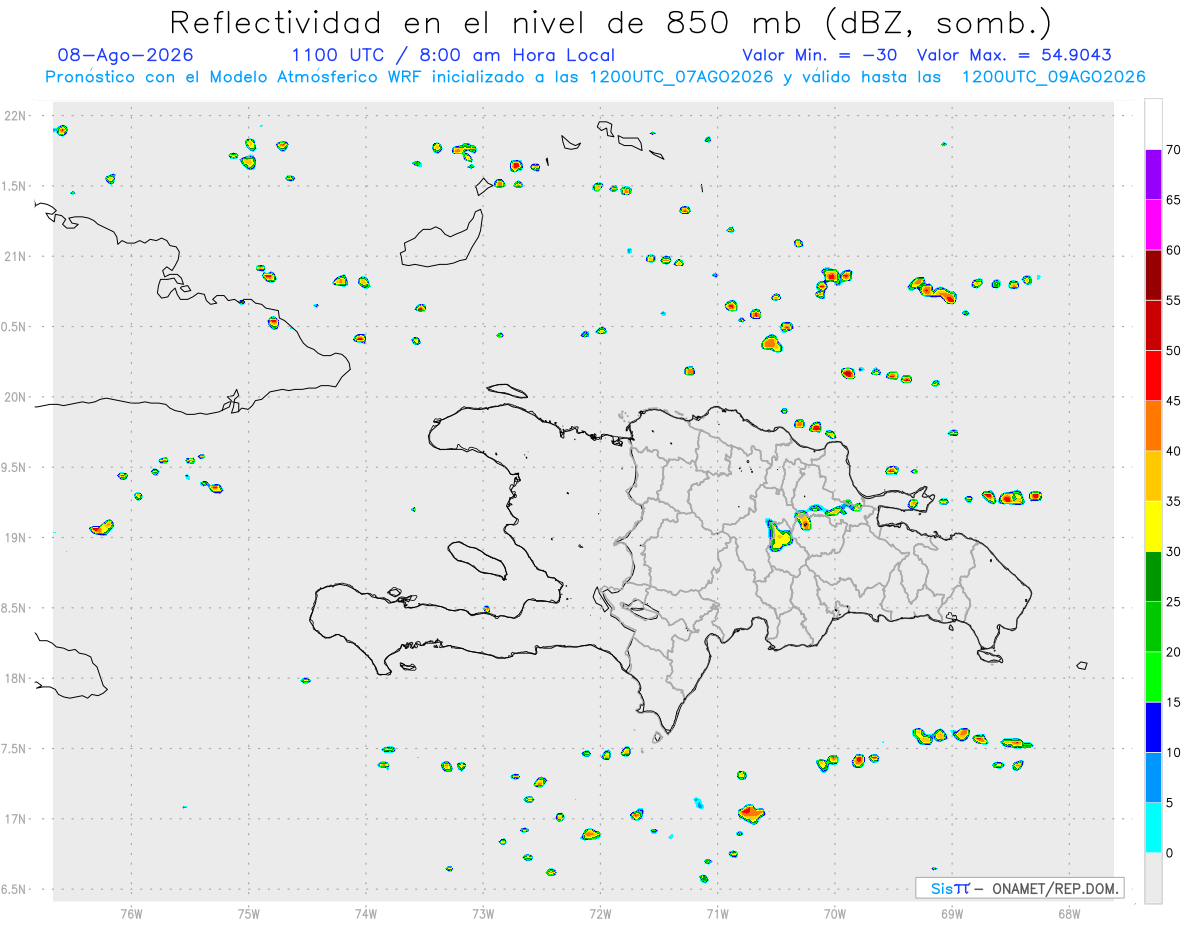Click the magenta 60–65 dBZ colorbar segment
The image size is (1200, 927).
[x=1153, y=225]
